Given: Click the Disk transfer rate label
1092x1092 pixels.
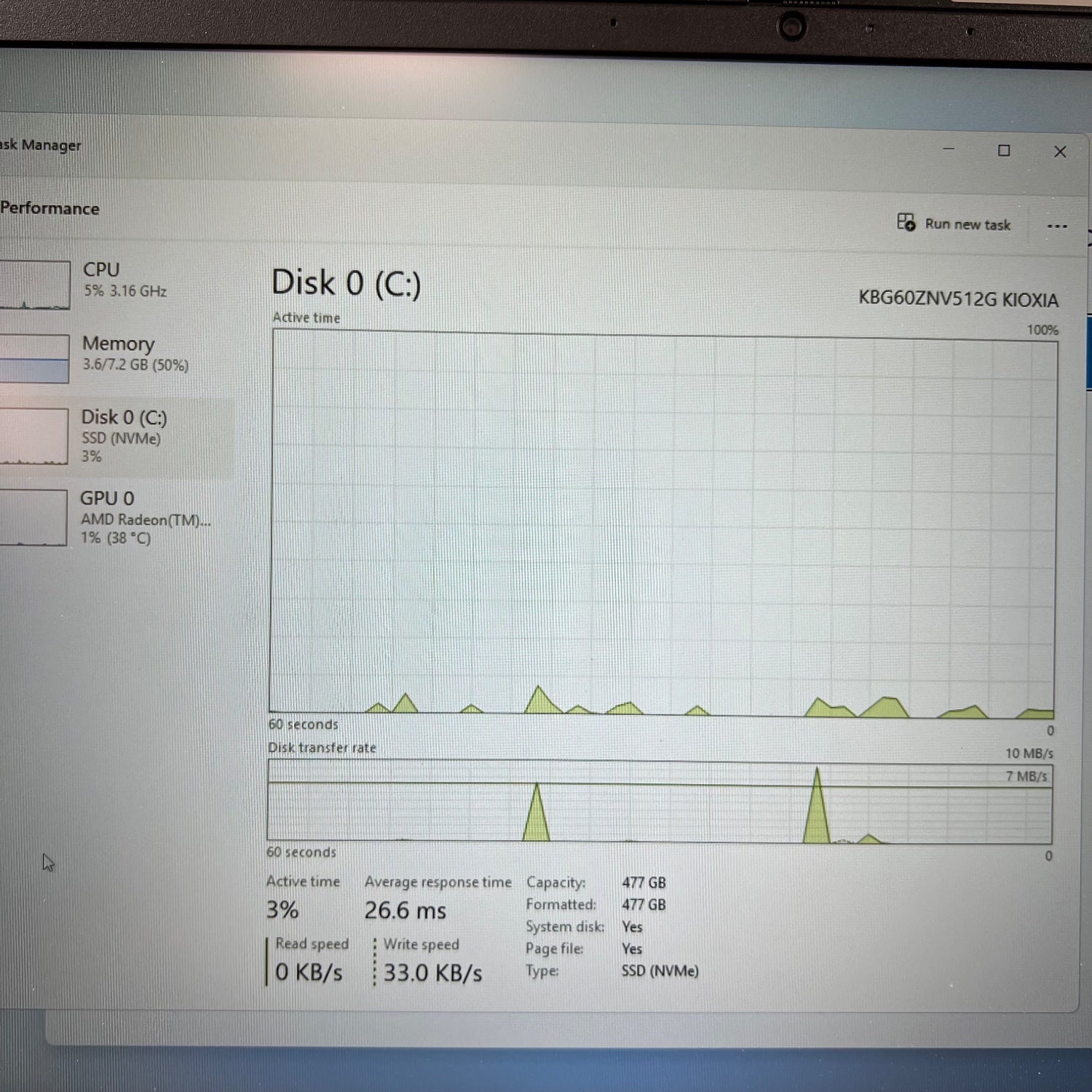Looking at the screenshot, I should click(x=322, y=748).
